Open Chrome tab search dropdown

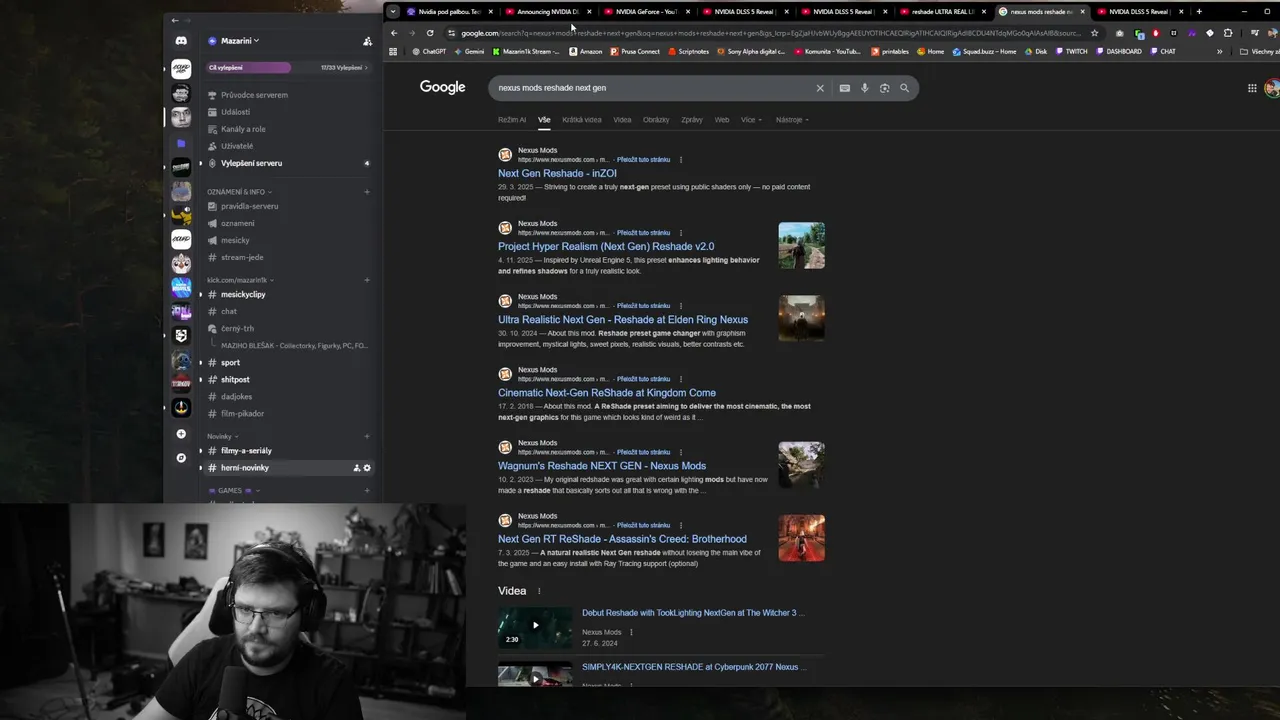point(393,12)
